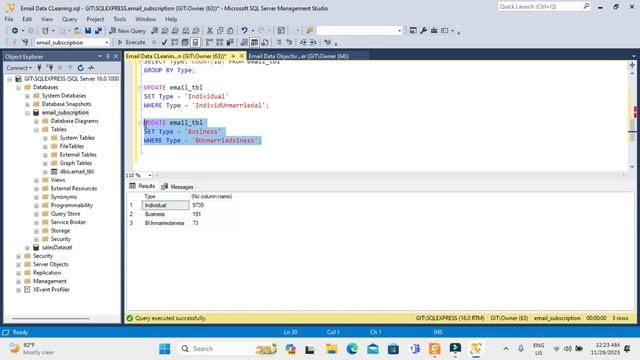The image size is (640, 360).
Task: Open the View menu
Action: click(x=47, y=19)
